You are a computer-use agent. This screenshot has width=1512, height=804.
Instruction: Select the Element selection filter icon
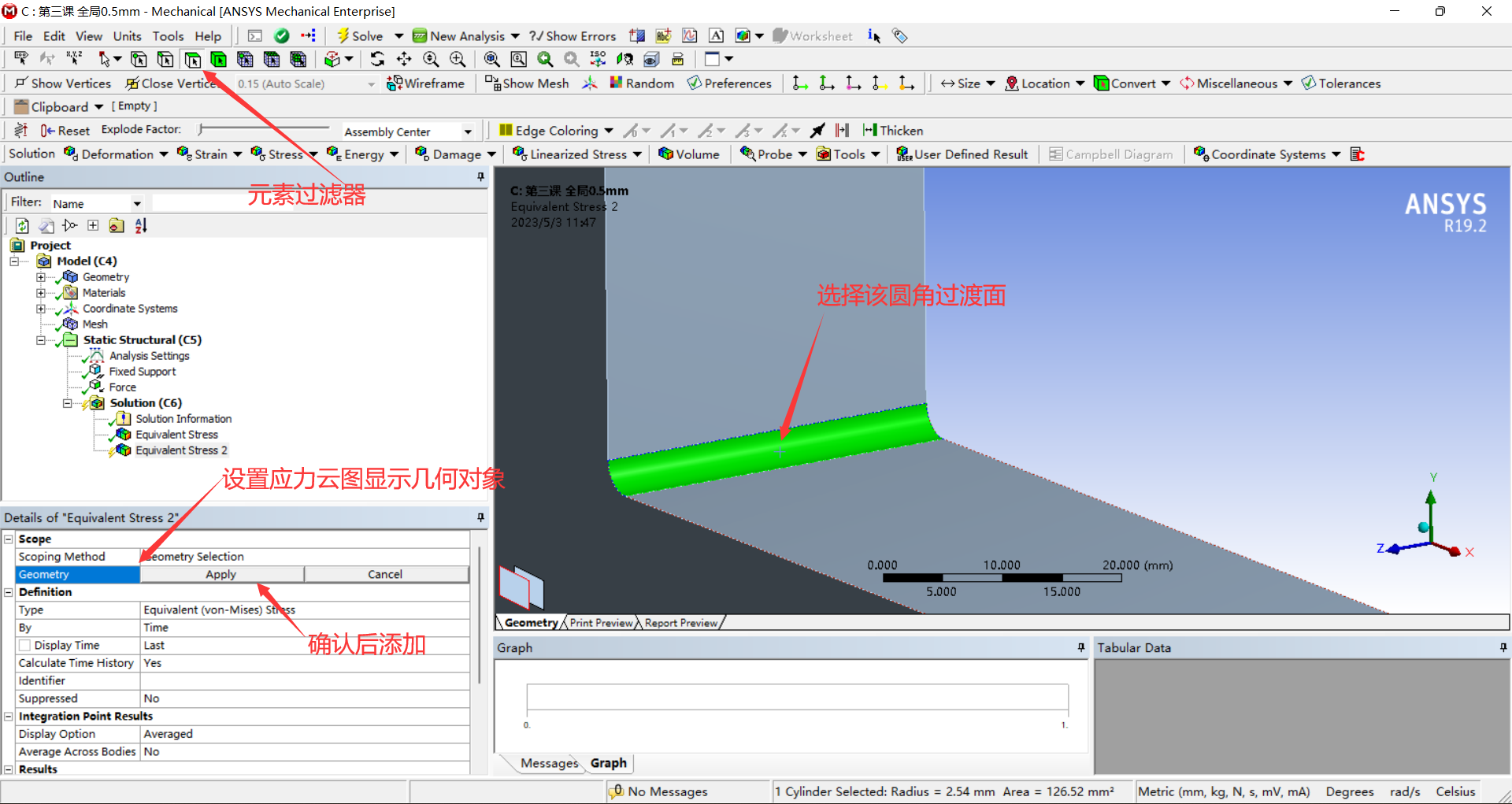click(x=298, y=59)
